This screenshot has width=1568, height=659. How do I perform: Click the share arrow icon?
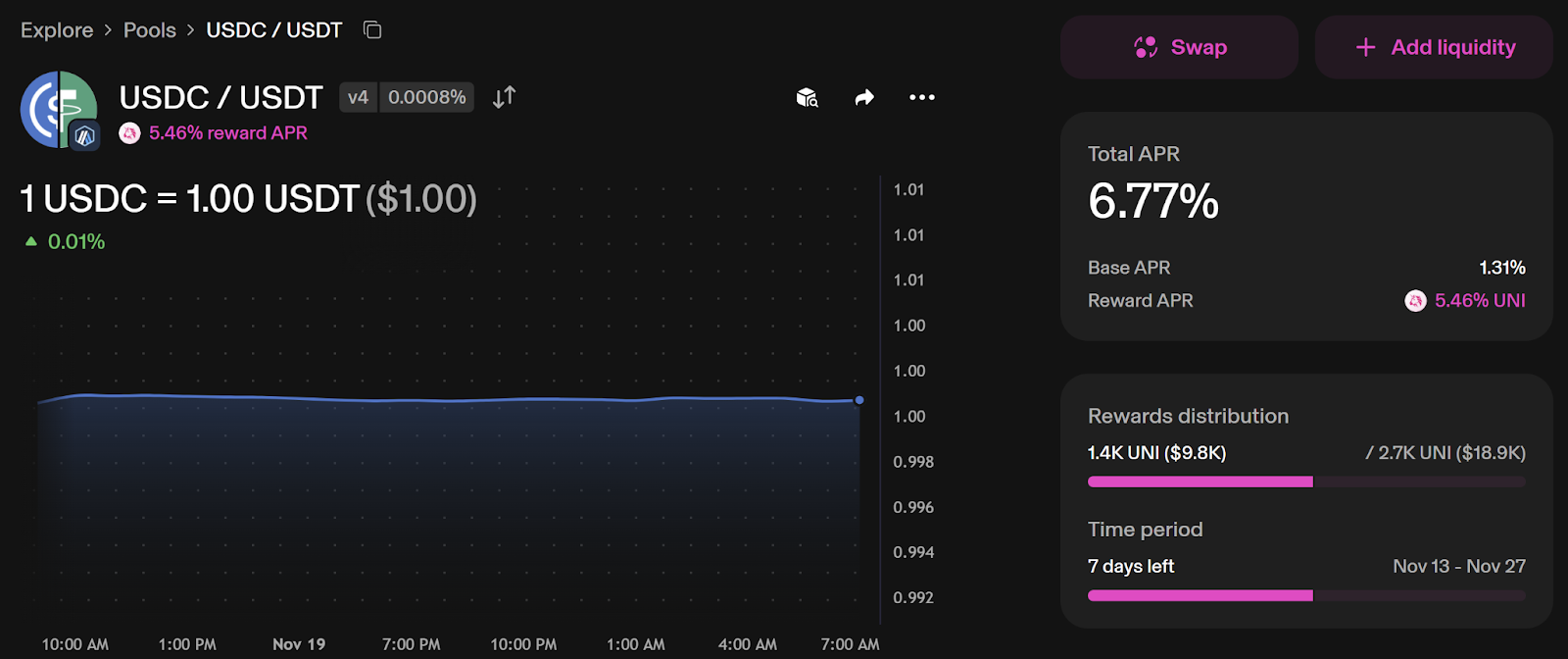click(864, 97)
